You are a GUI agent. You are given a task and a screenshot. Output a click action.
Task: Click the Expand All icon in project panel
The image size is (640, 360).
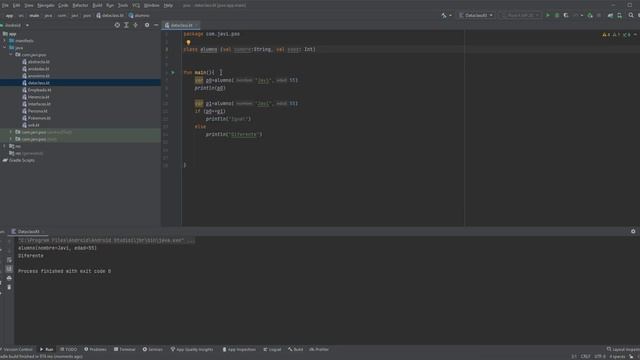127,25
